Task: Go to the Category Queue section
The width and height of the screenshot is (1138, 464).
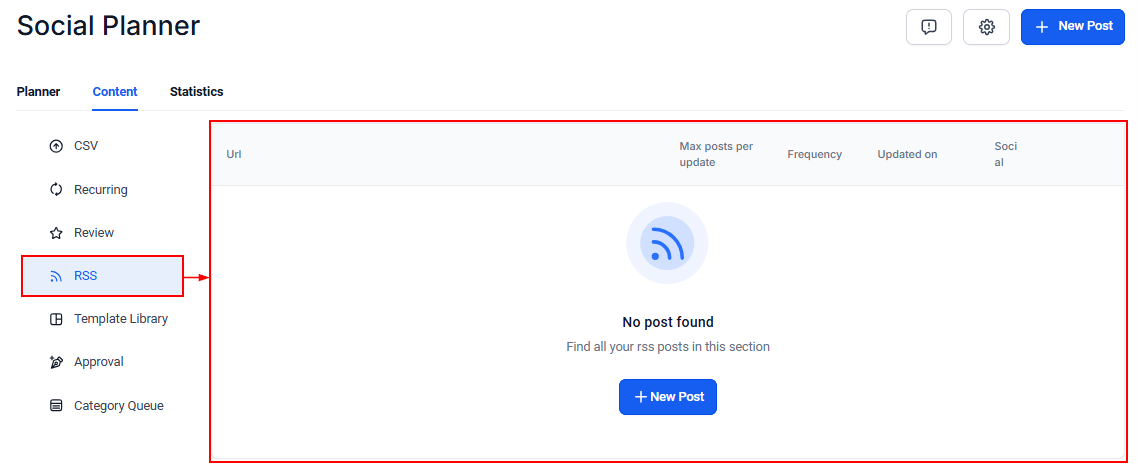Action: [118, 406]
